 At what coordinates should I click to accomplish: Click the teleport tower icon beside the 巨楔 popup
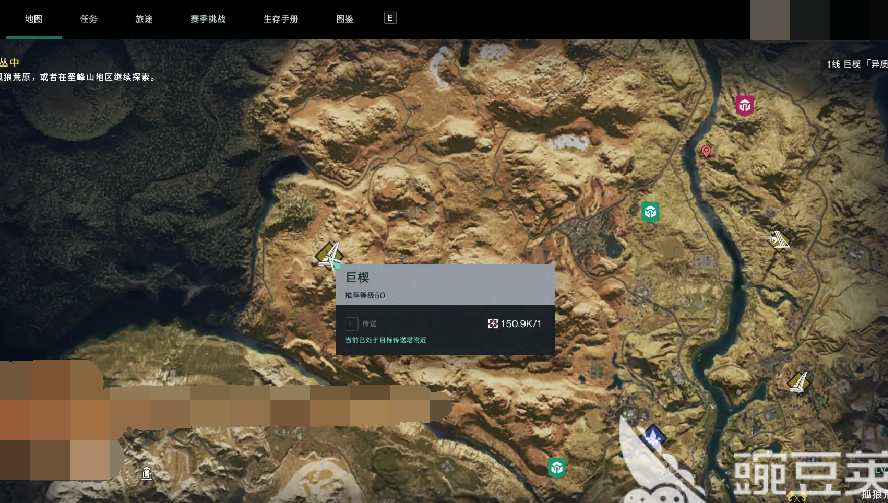click(x=330, y=256)
